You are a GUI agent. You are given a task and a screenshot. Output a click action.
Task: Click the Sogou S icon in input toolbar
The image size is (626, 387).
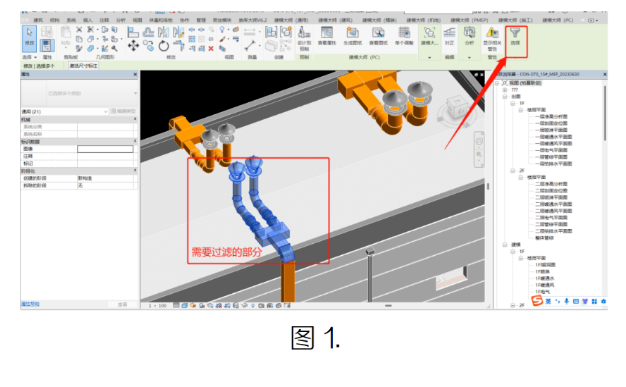coord(537,301)
